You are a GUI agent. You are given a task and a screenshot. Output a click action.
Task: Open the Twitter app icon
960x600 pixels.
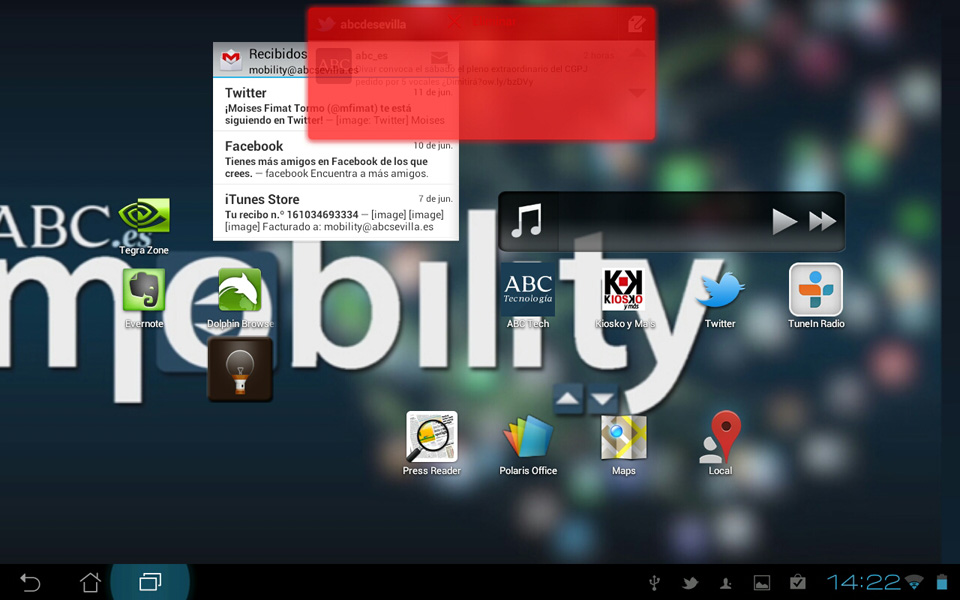(720, 291)
